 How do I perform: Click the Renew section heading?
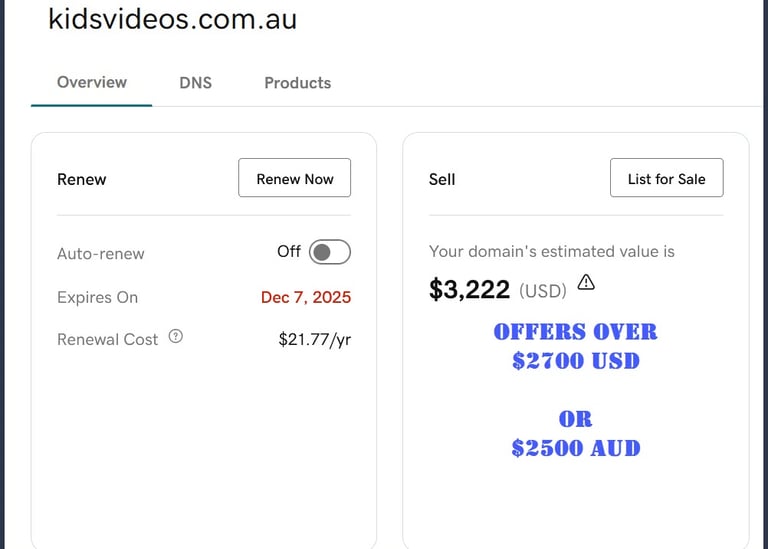(x=81, y=180)
